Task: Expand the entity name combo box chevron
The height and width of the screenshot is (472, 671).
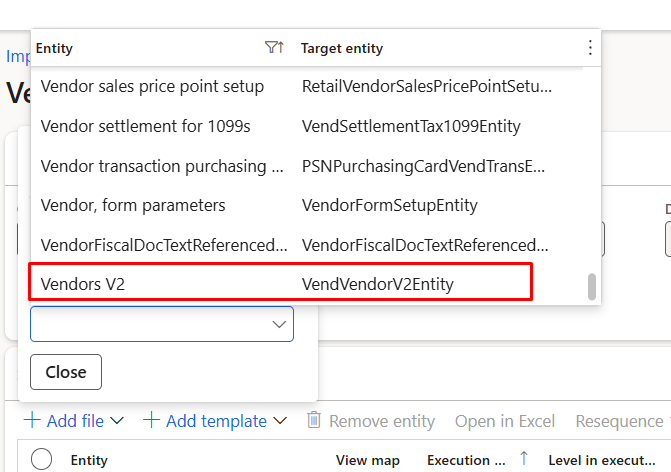Action: (x=279, y=324)
